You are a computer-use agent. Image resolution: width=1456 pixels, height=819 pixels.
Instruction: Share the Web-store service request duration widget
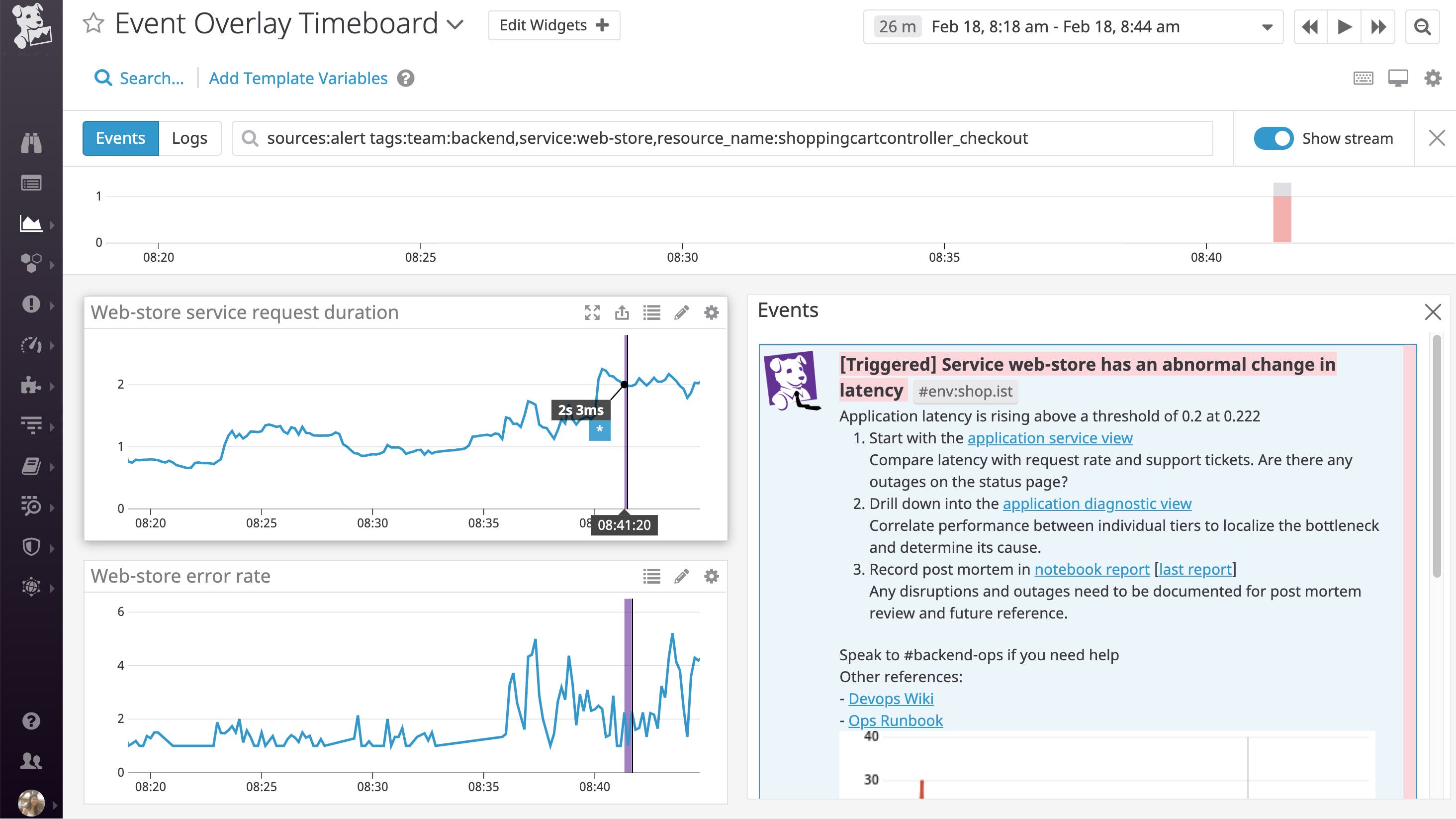click(622, 312)
